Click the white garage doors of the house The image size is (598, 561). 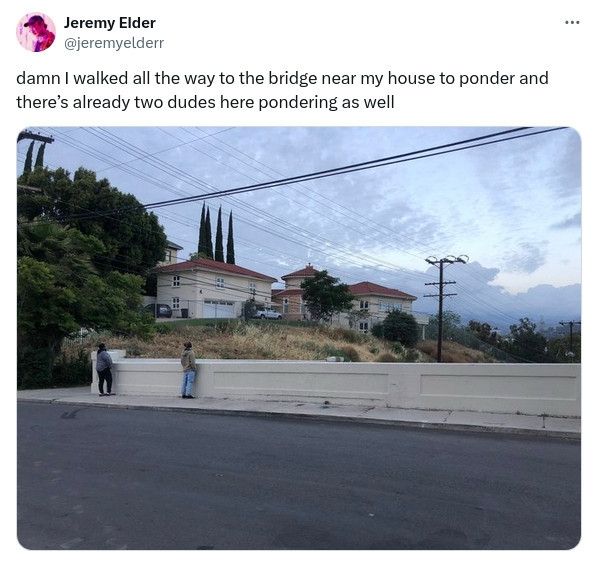pyautogui.click(x=218, y=309)
